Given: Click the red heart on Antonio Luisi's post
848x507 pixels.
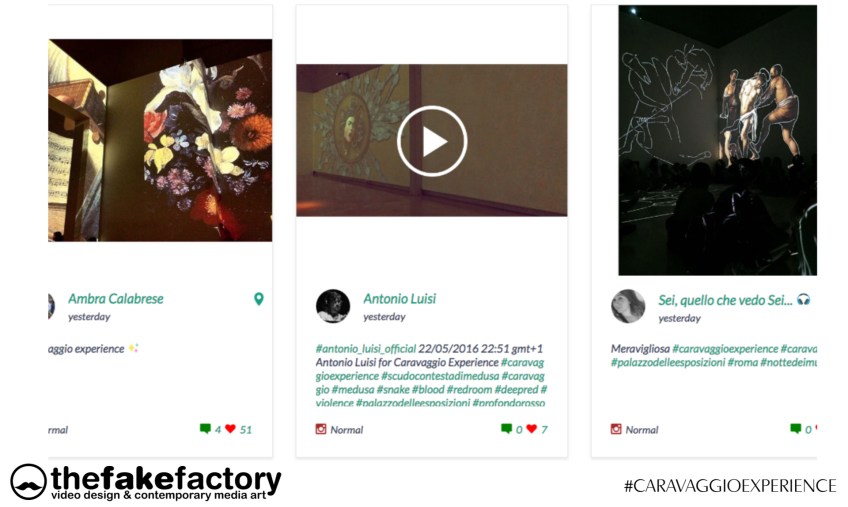Looking at the screenshot, I should (532, 429).
